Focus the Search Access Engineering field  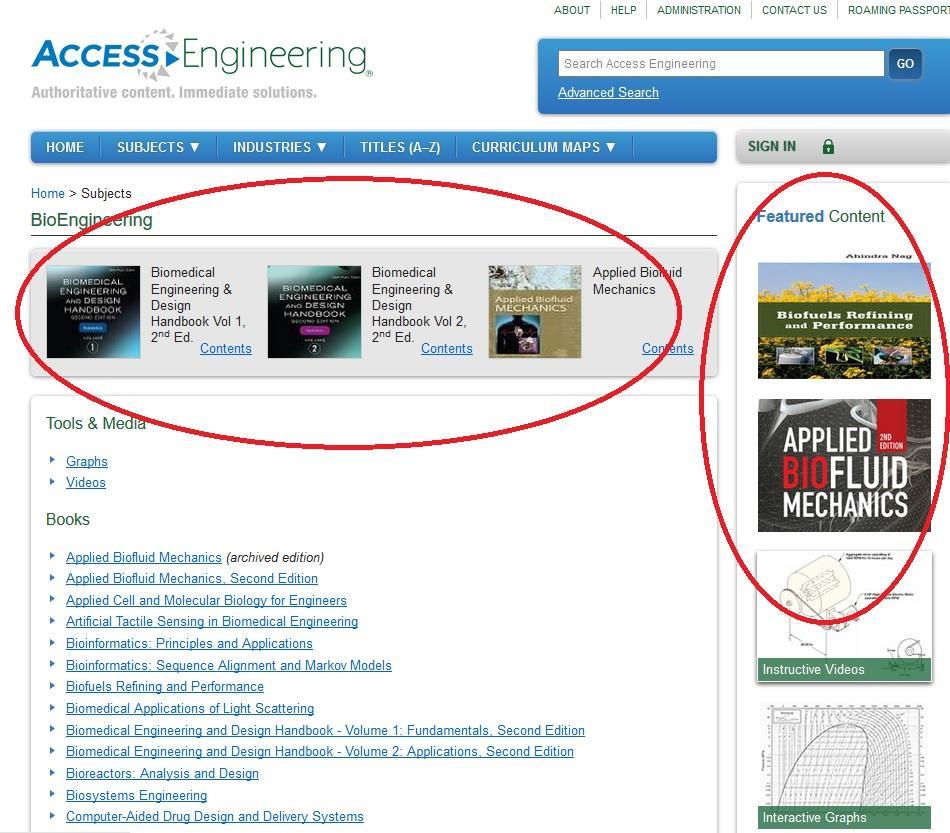click(x=721, y=64)
